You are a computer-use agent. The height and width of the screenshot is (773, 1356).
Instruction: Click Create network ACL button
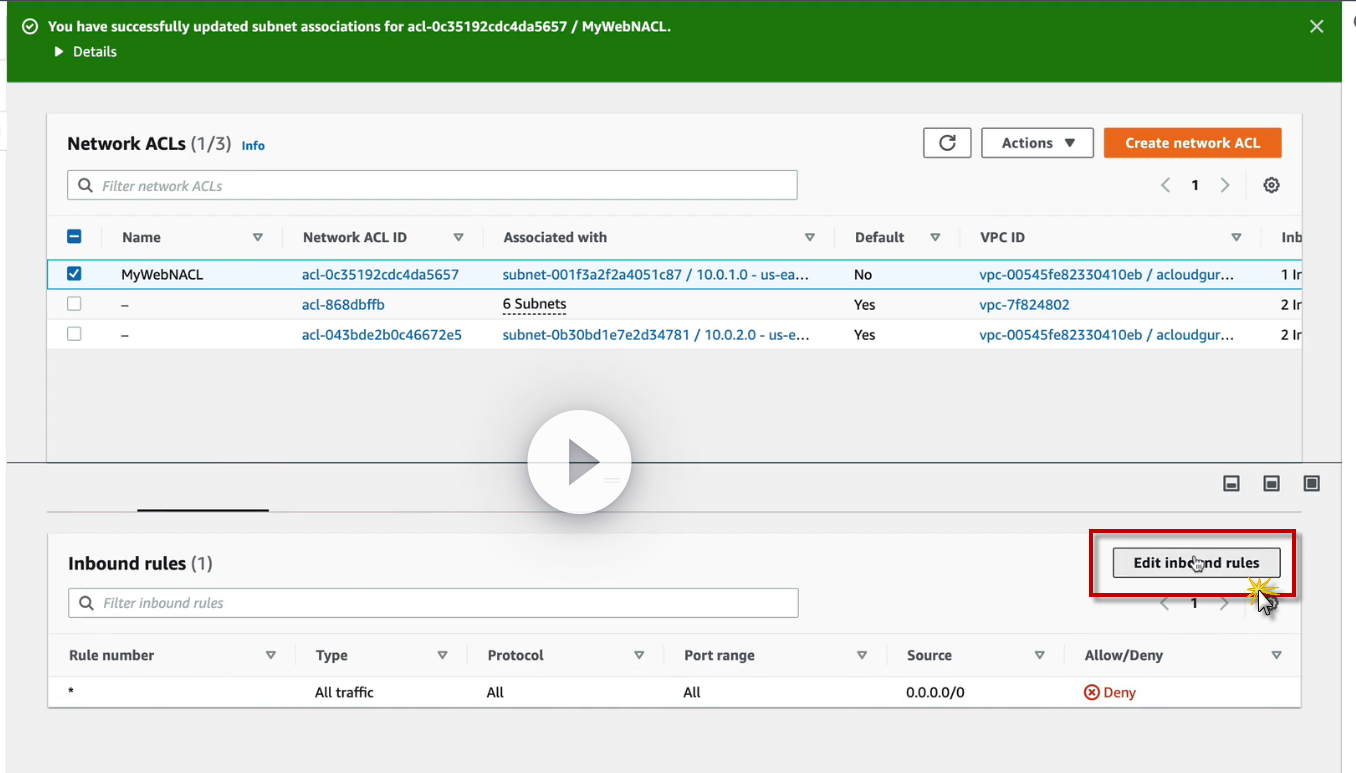[1192, 143]
